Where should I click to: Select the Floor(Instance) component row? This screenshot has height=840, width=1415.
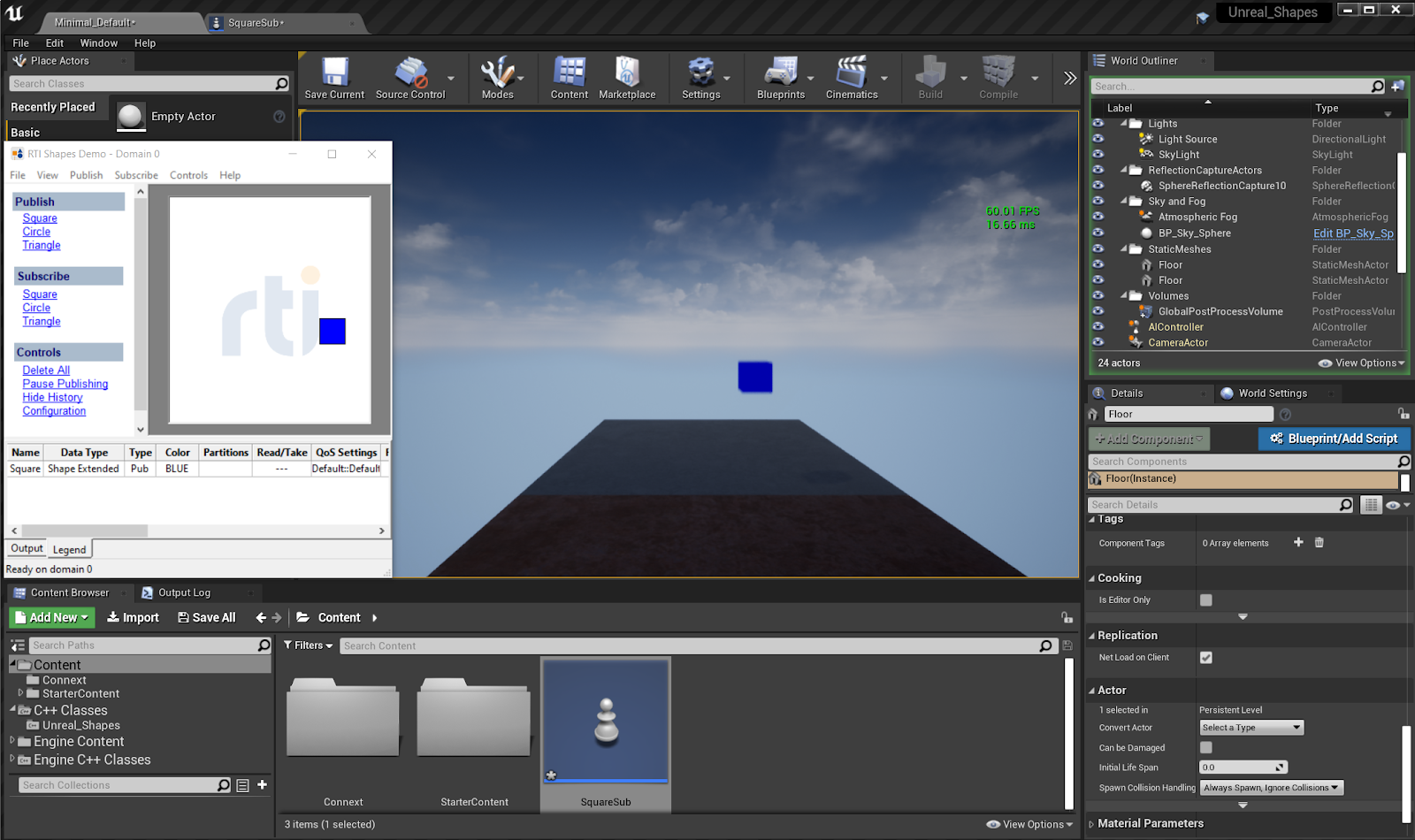click(x=1243, y=479)
